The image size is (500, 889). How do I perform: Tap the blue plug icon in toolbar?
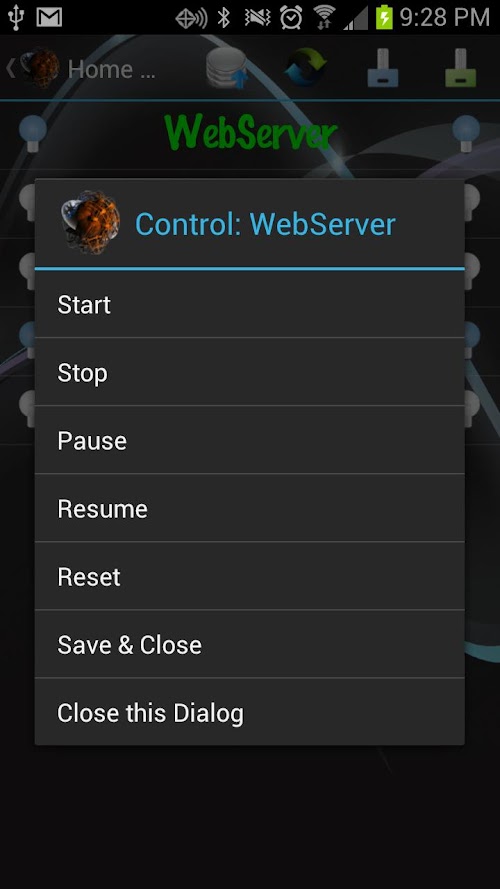383,68
